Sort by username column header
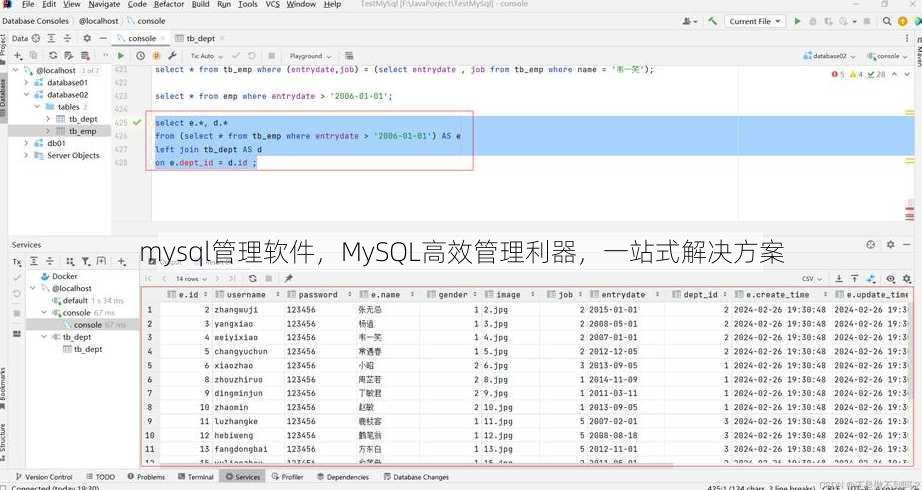 pos(246,295)
